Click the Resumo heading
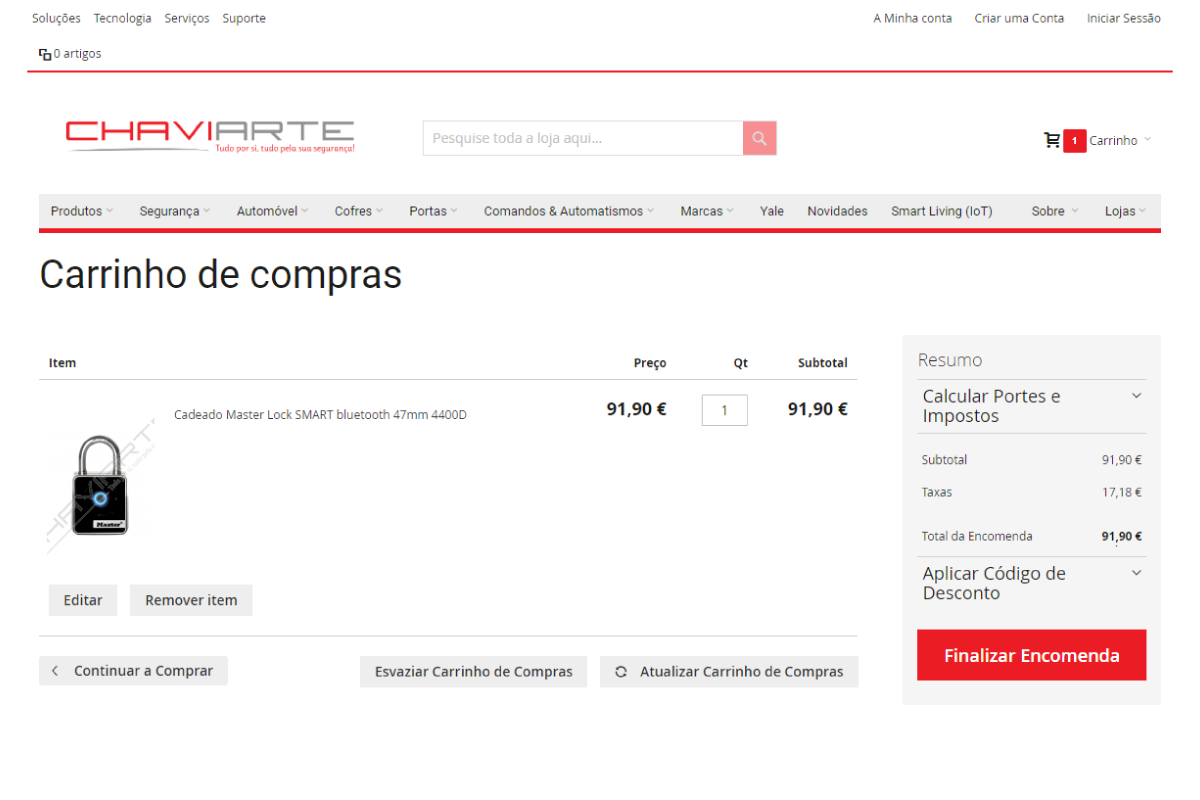Viewport: 1200px width, 800px height. pyautogui.click(x=950, y=360)
